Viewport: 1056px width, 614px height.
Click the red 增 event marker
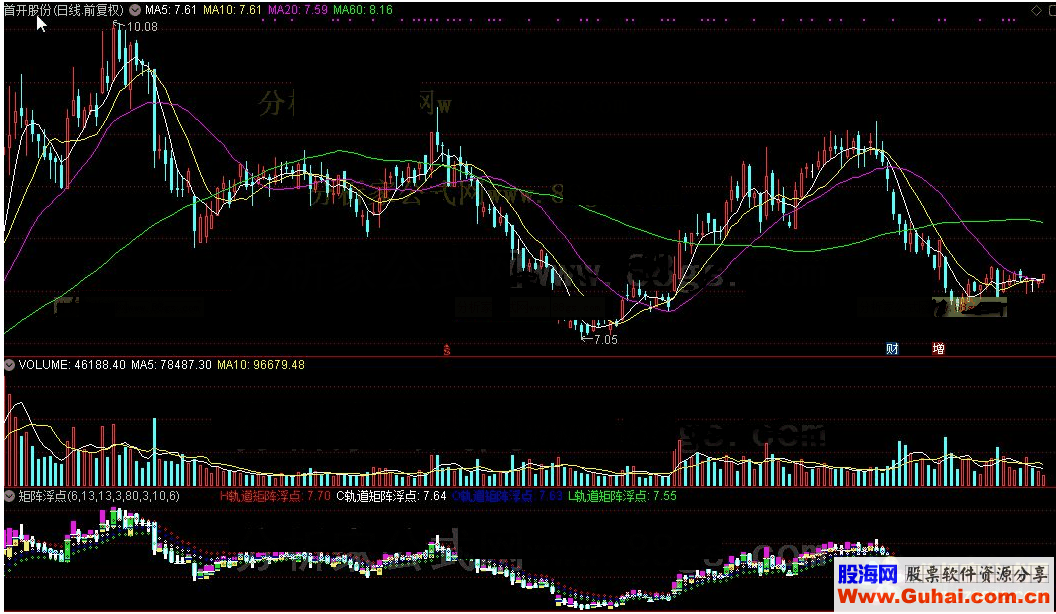click(x=938, y=349)
